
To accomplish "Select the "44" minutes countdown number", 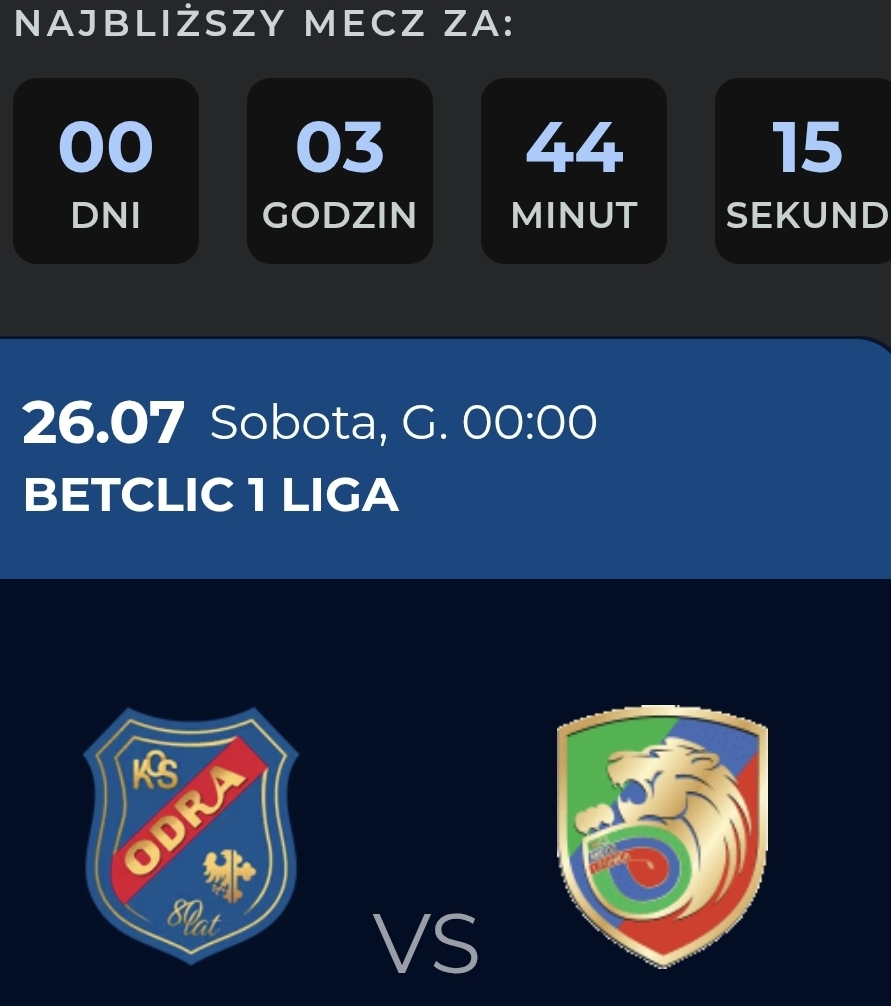I will click(x=574, y=148).
